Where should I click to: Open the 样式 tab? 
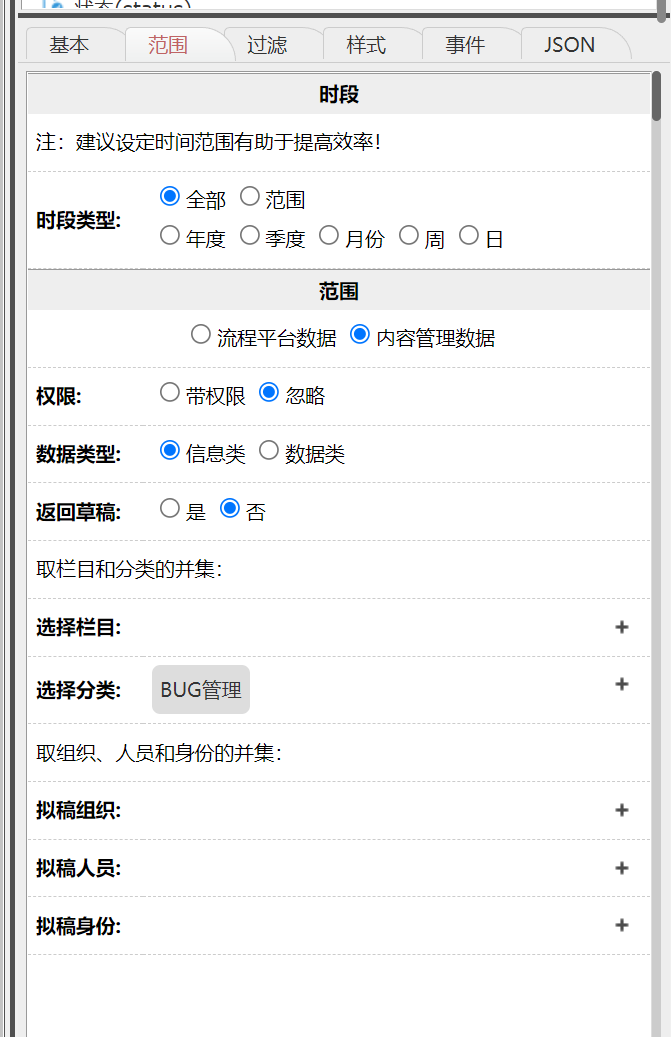click(x=366, y=45)
